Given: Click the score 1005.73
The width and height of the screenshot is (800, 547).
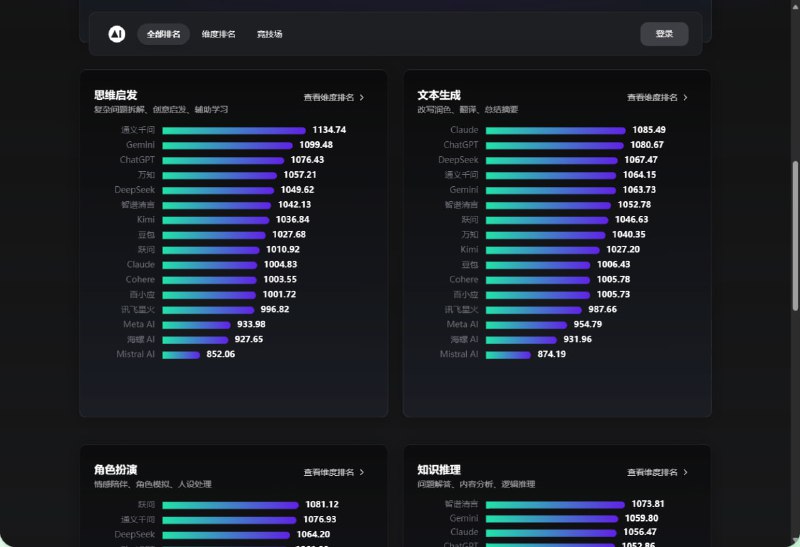Looking at the screenshot, I should (x=613, y=294).
